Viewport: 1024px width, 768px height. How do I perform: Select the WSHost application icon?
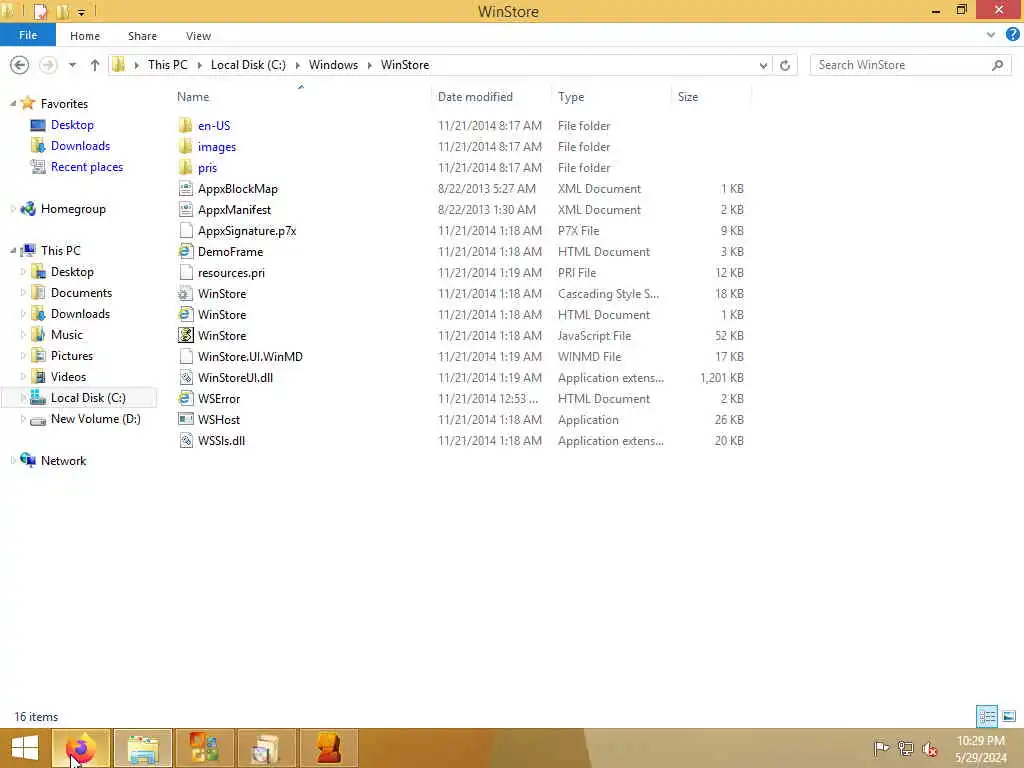point(185,419)
